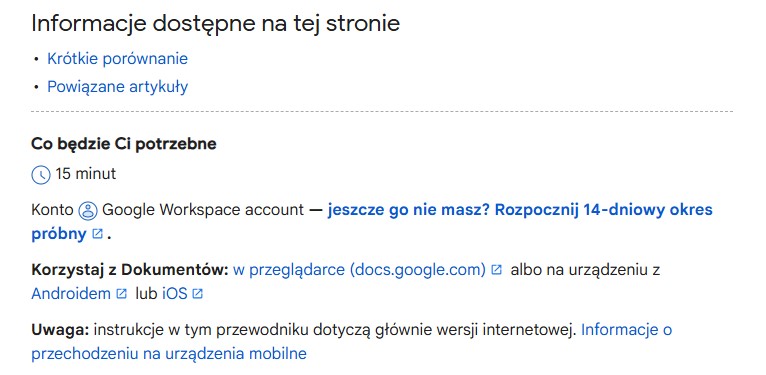Click the 15 minut text
766x375 pixels.
coord(86,174)
